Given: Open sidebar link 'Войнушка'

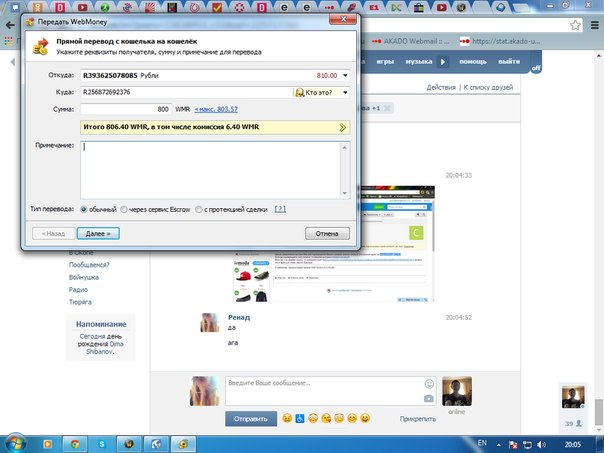Looking at the screenshot, I should pos(84,277).
